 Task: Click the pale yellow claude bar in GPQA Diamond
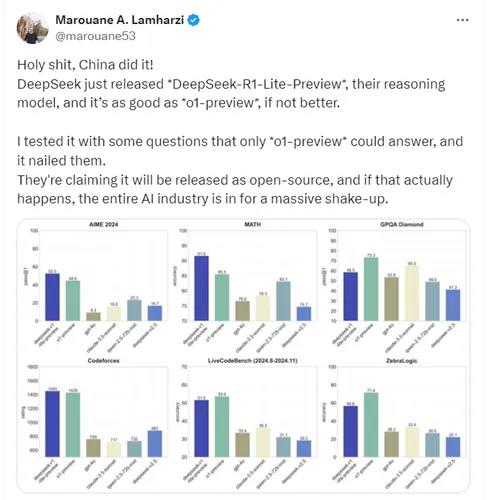412,293
